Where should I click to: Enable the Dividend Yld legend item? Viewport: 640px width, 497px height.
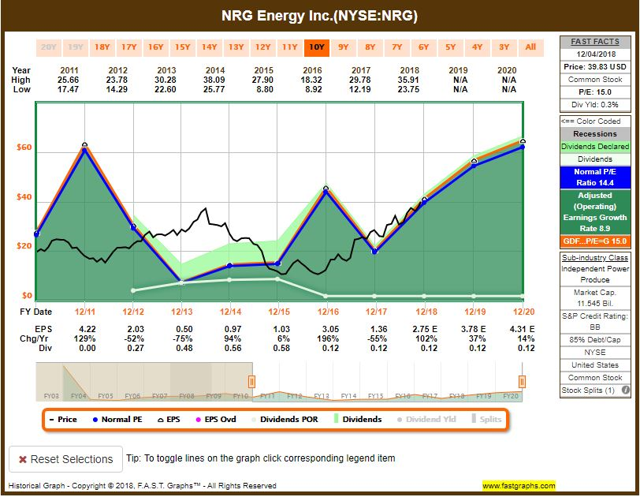427,419
